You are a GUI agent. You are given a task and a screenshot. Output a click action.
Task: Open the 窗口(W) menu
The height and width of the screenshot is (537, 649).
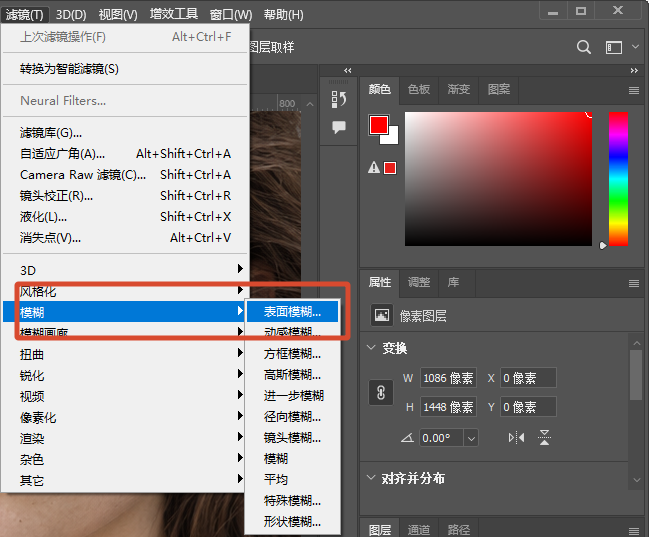(231, 15)
